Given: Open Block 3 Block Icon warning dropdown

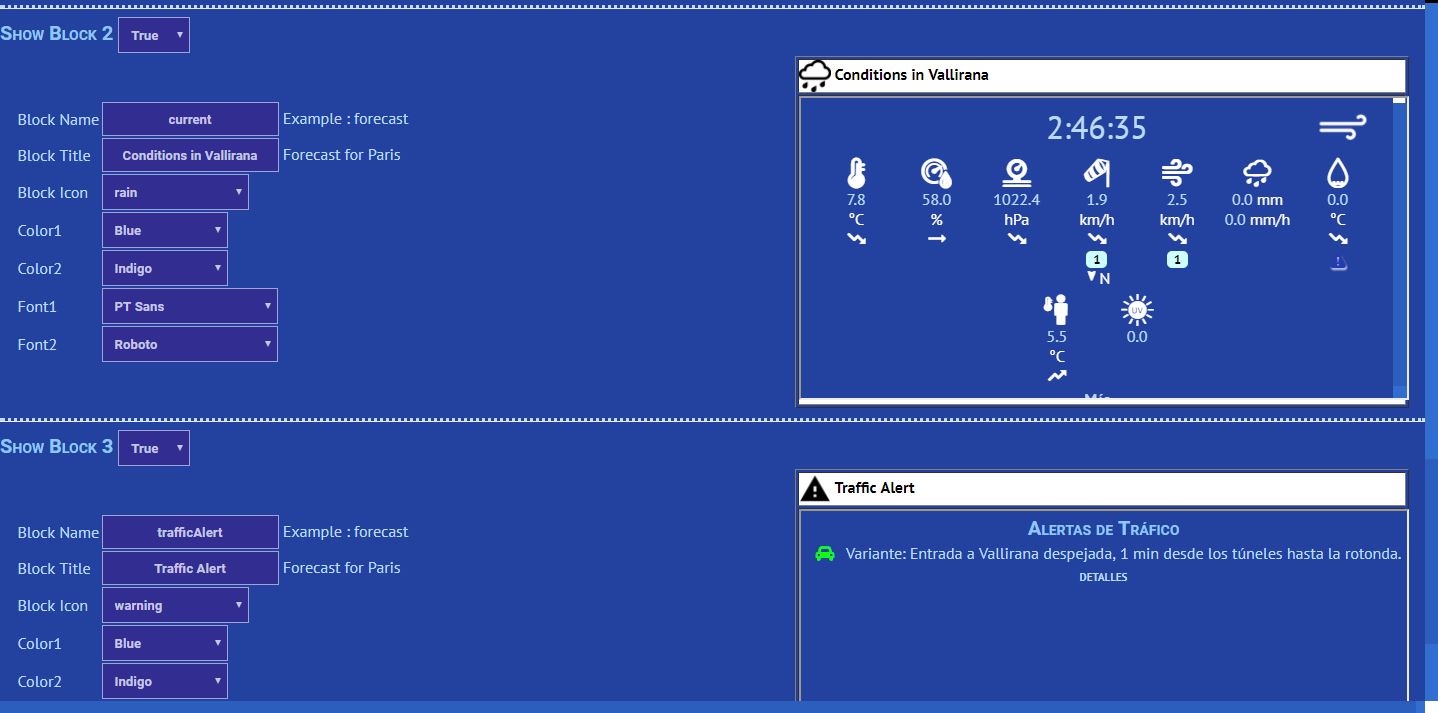Looking at the screenshot, I should pos(175,605).
